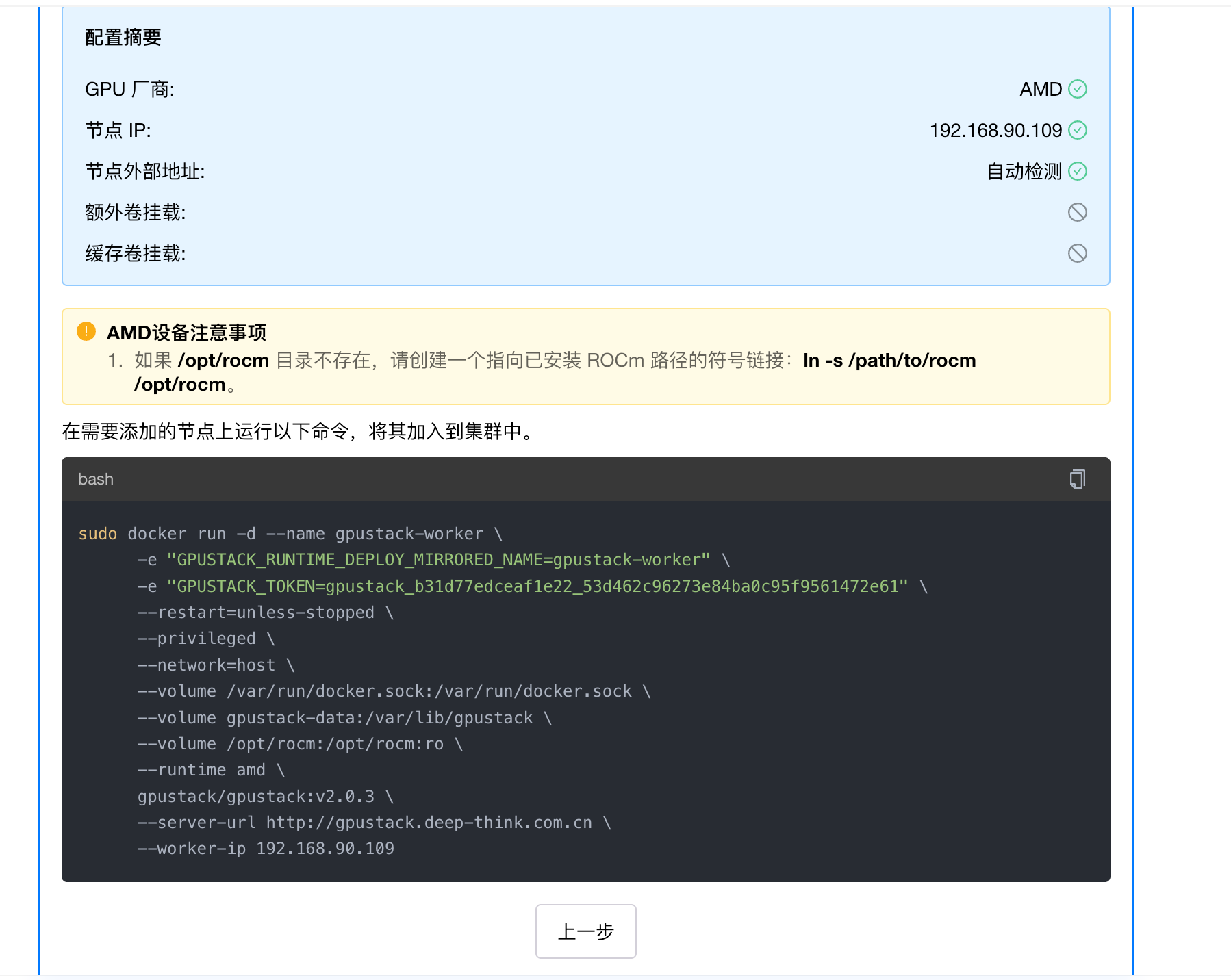This screenshot has height=980, width=1231.
Task: Click the --network=host line
Action: [x=216, y=665]
